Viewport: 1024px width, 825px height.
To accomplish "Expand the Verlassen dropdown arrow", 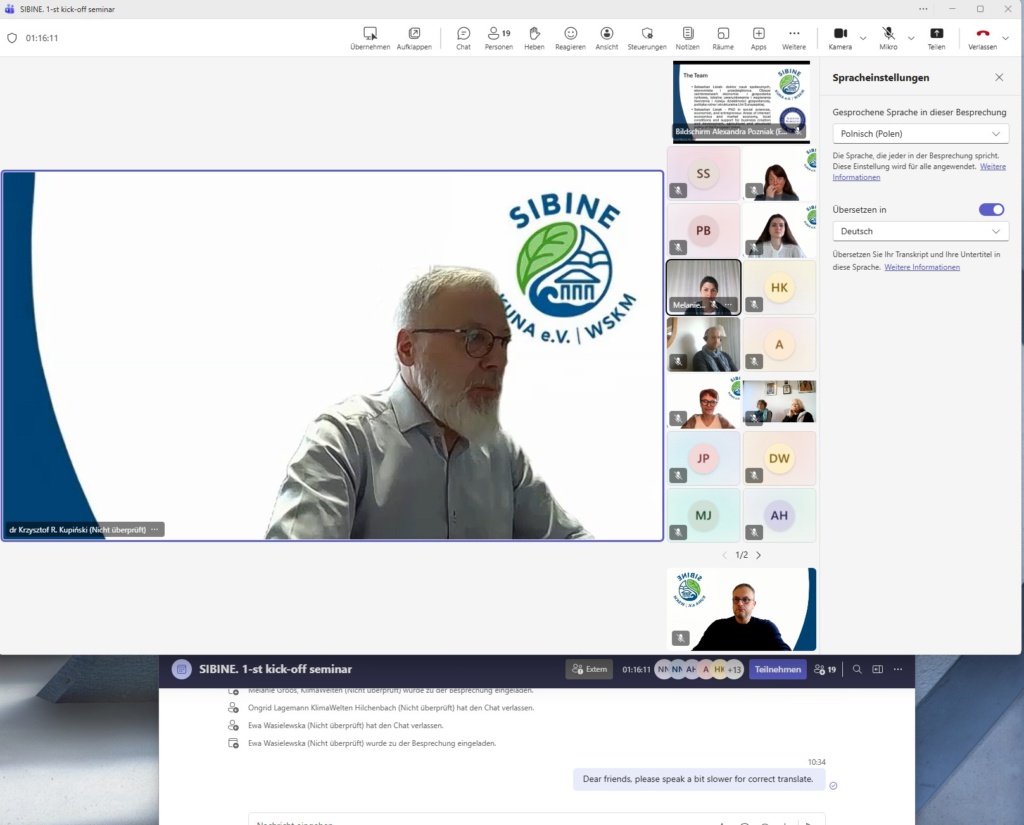I will click(1006, 38).
